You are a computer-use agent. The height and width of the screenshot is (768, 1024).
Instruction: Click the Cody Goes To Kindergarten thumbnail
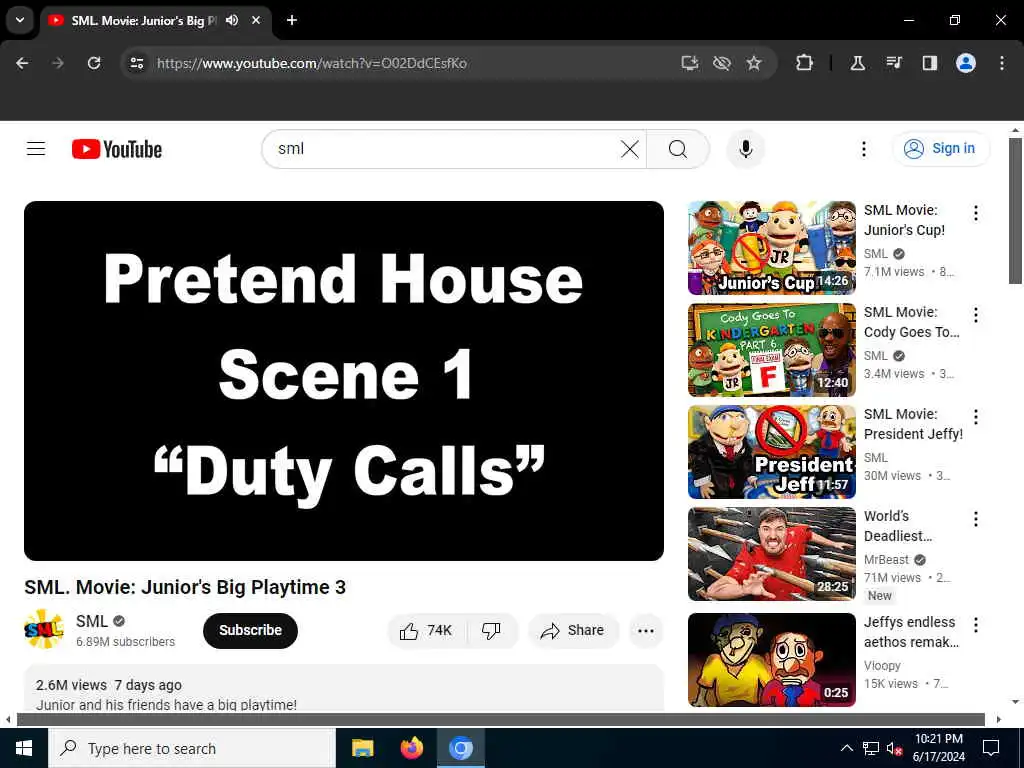[x=771, y=350]
